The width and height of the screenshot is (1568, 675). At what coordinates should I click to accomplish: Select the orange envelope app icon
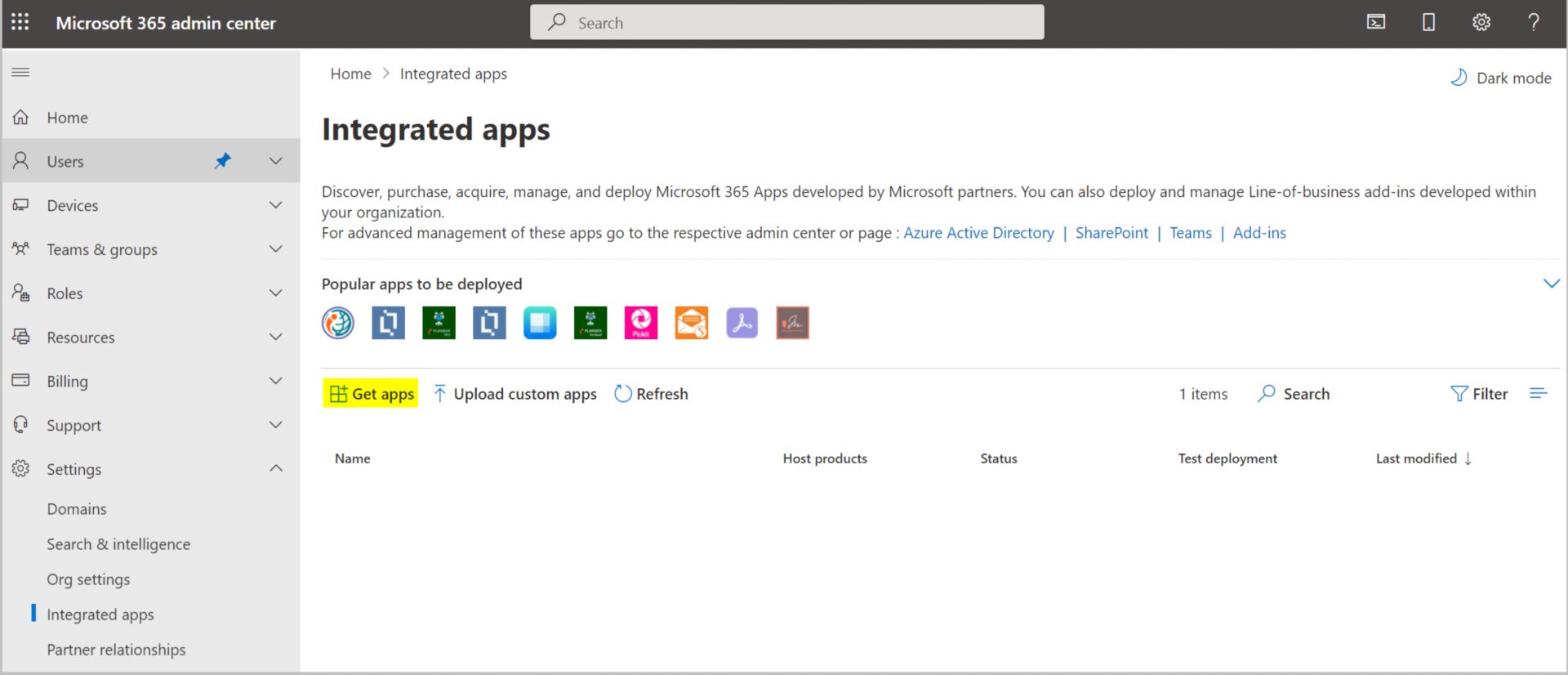(692, 323)
